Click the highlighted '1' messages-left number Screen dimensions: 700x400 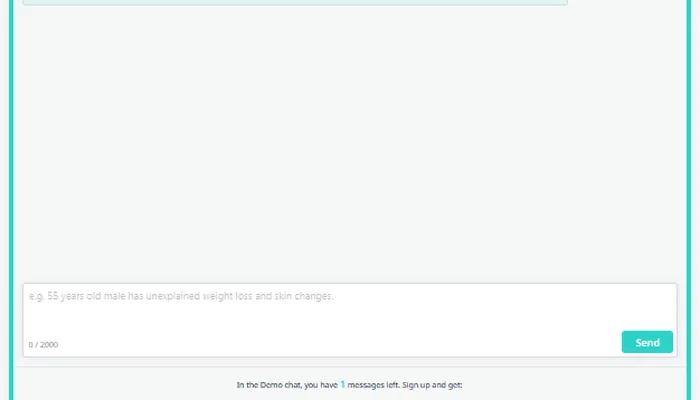[x=343, y=384]
